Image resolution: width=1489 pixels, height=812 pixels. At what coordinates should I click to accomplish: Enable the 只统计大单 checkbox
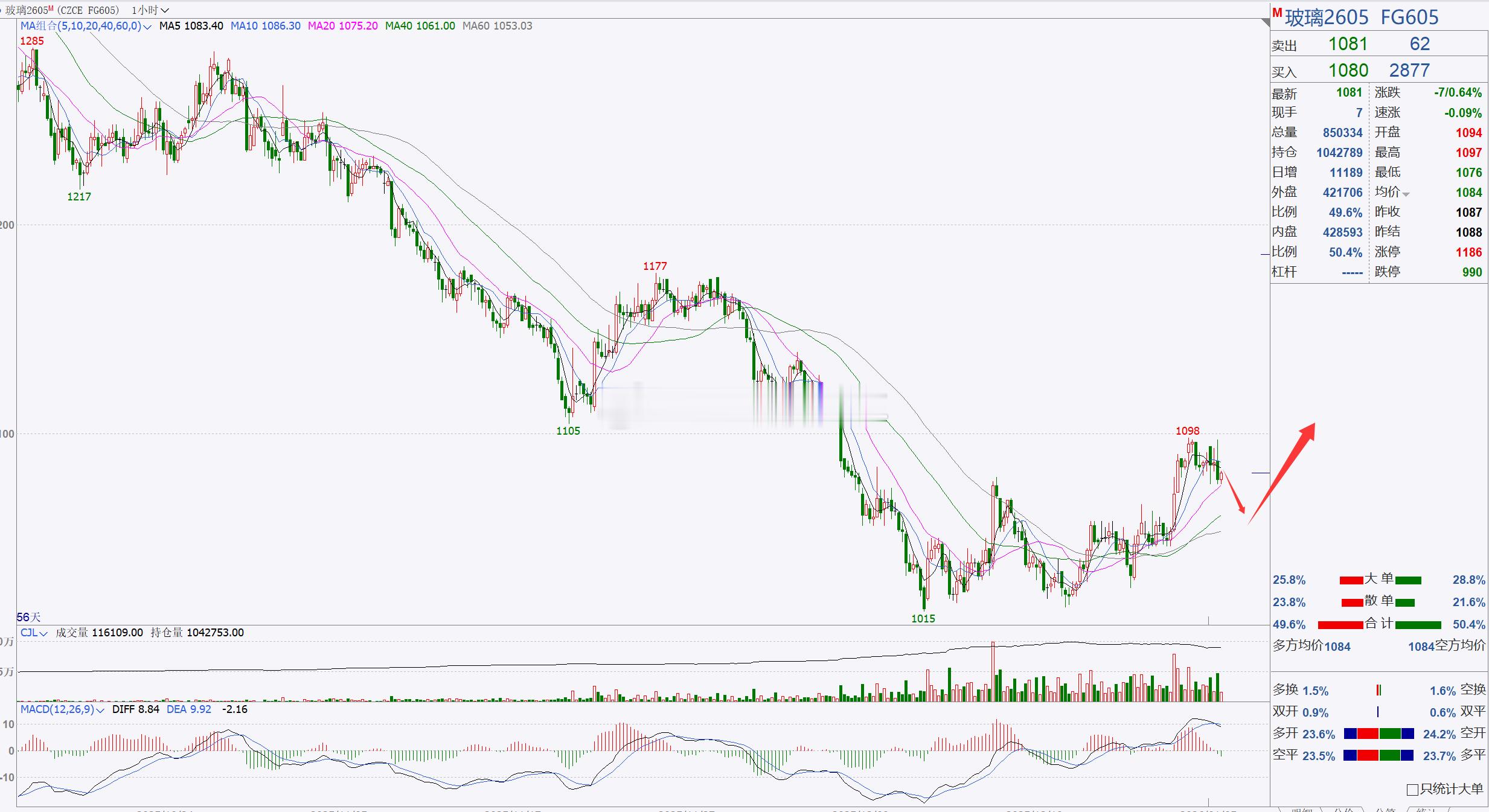tap(1412, 790)
